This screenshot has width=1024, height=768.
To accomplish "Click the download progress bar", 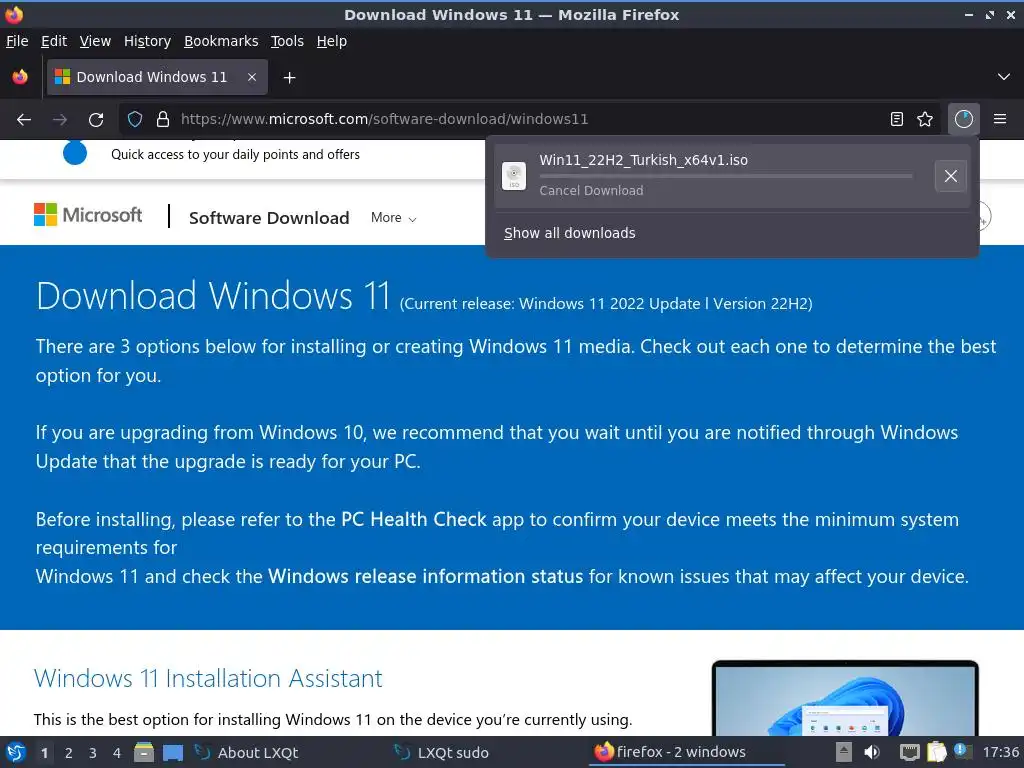I will (x=726, y=176).
